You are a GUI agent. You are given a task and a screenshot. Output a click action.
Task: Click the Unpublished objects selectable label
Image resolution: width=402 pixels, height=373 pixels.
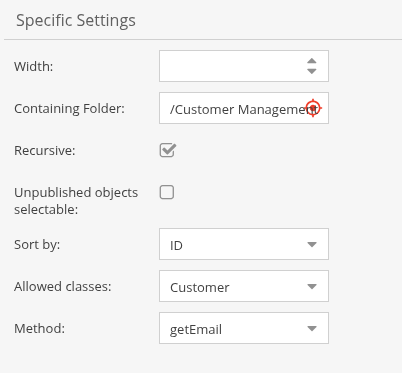coord(76,201)
